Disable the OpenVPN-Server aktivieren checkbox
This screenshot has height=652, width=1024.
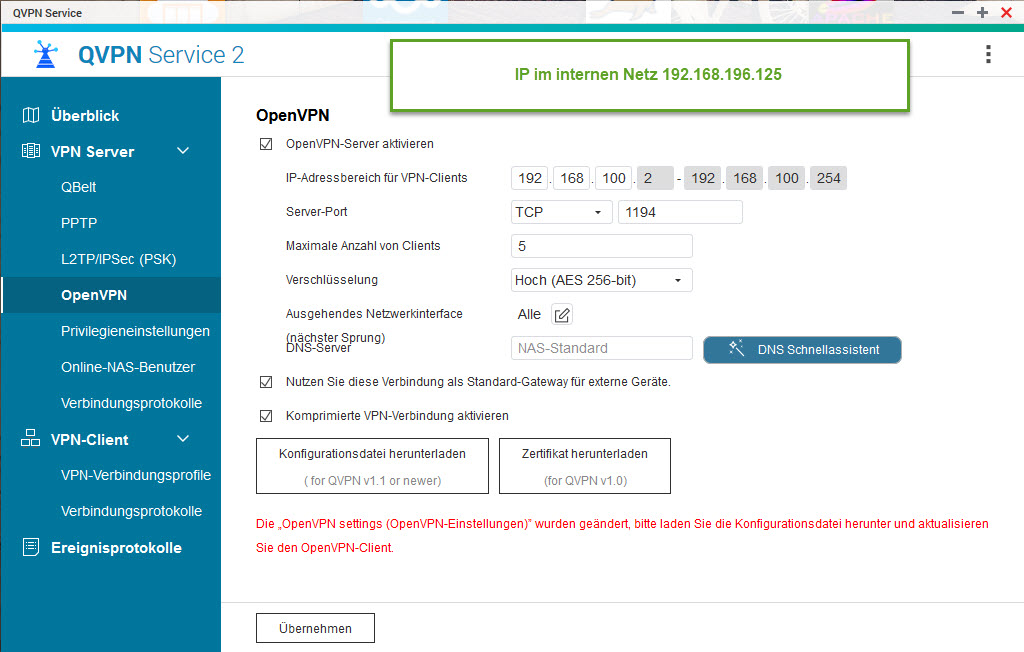pos(265,143)
